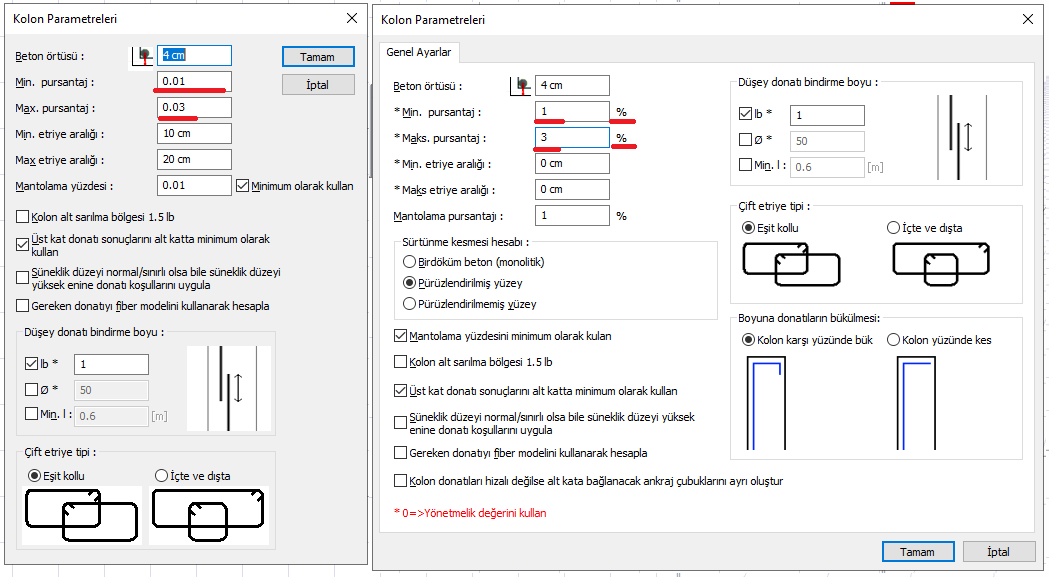Click Max. pursantaj field with 0.03
1049x577 pixels.
(x=195, y=107)
